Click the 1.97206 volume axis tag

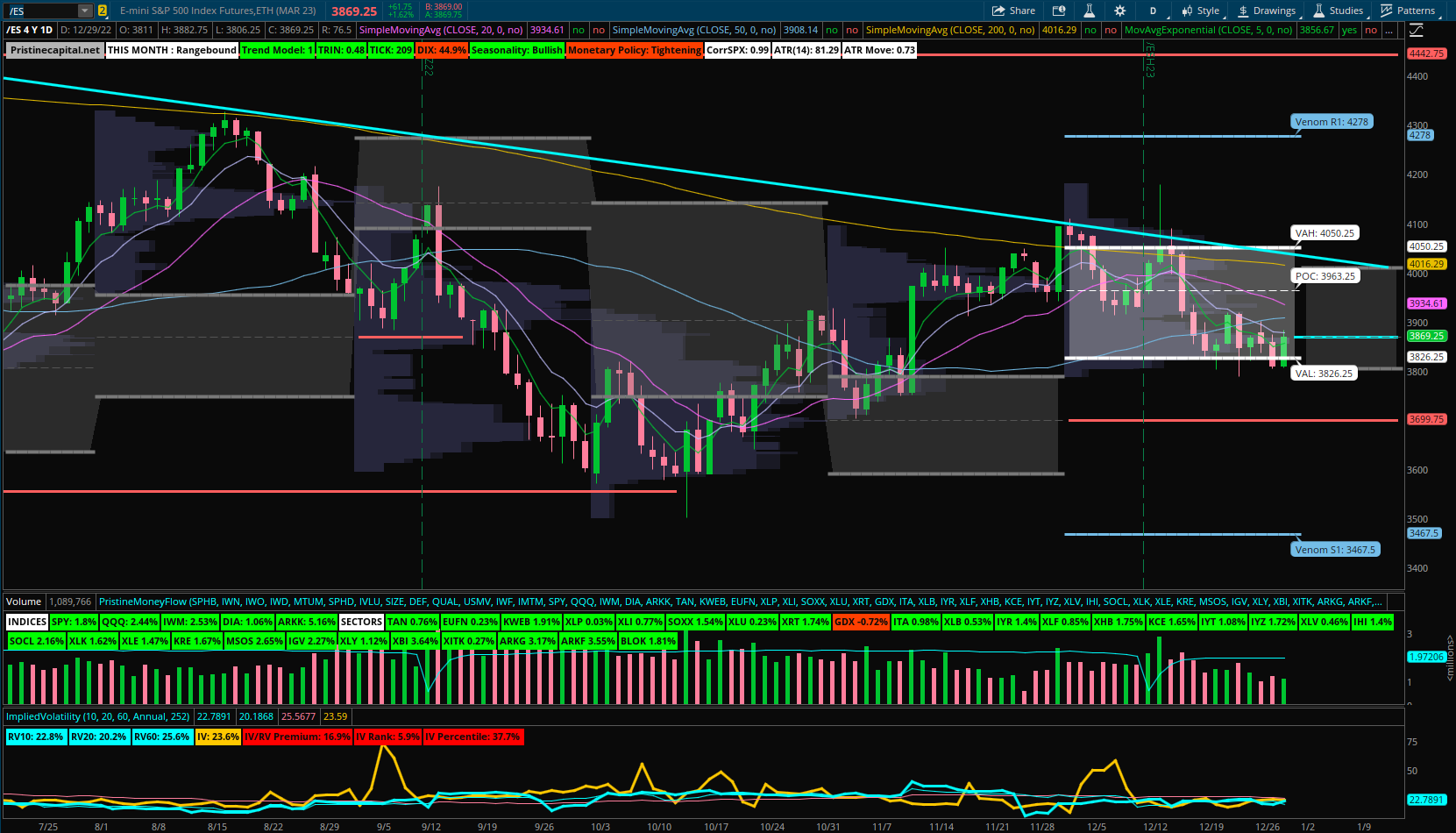click(x=1426, y=657)
